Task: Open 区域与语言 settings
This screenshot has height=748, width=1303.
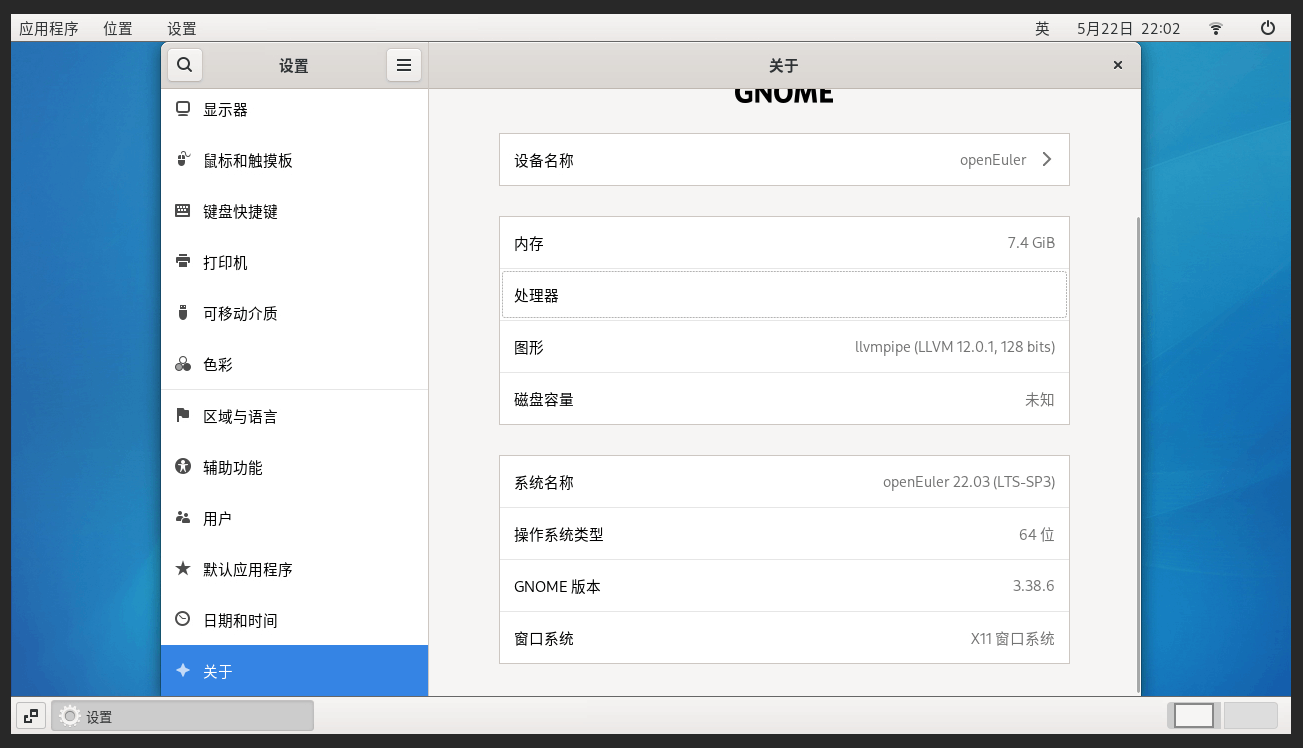Action: 294,416
